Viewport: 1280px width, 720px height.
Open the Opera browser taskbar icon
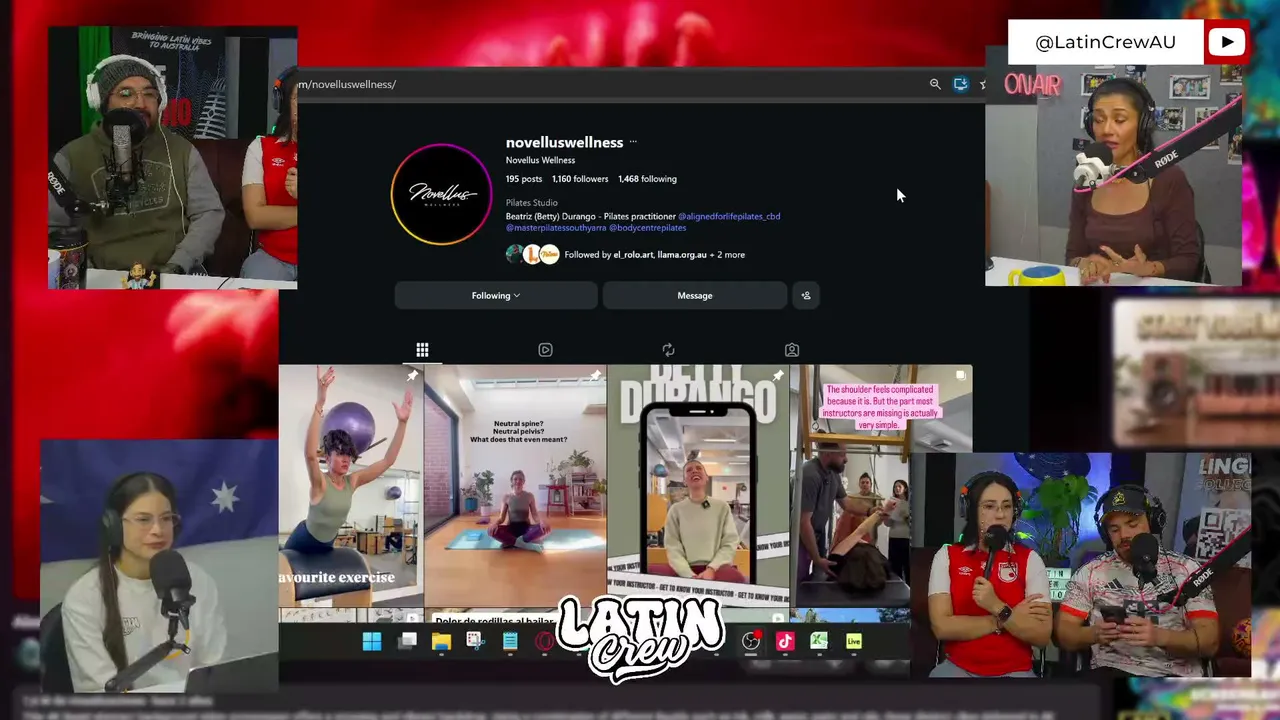pos(544,642)
